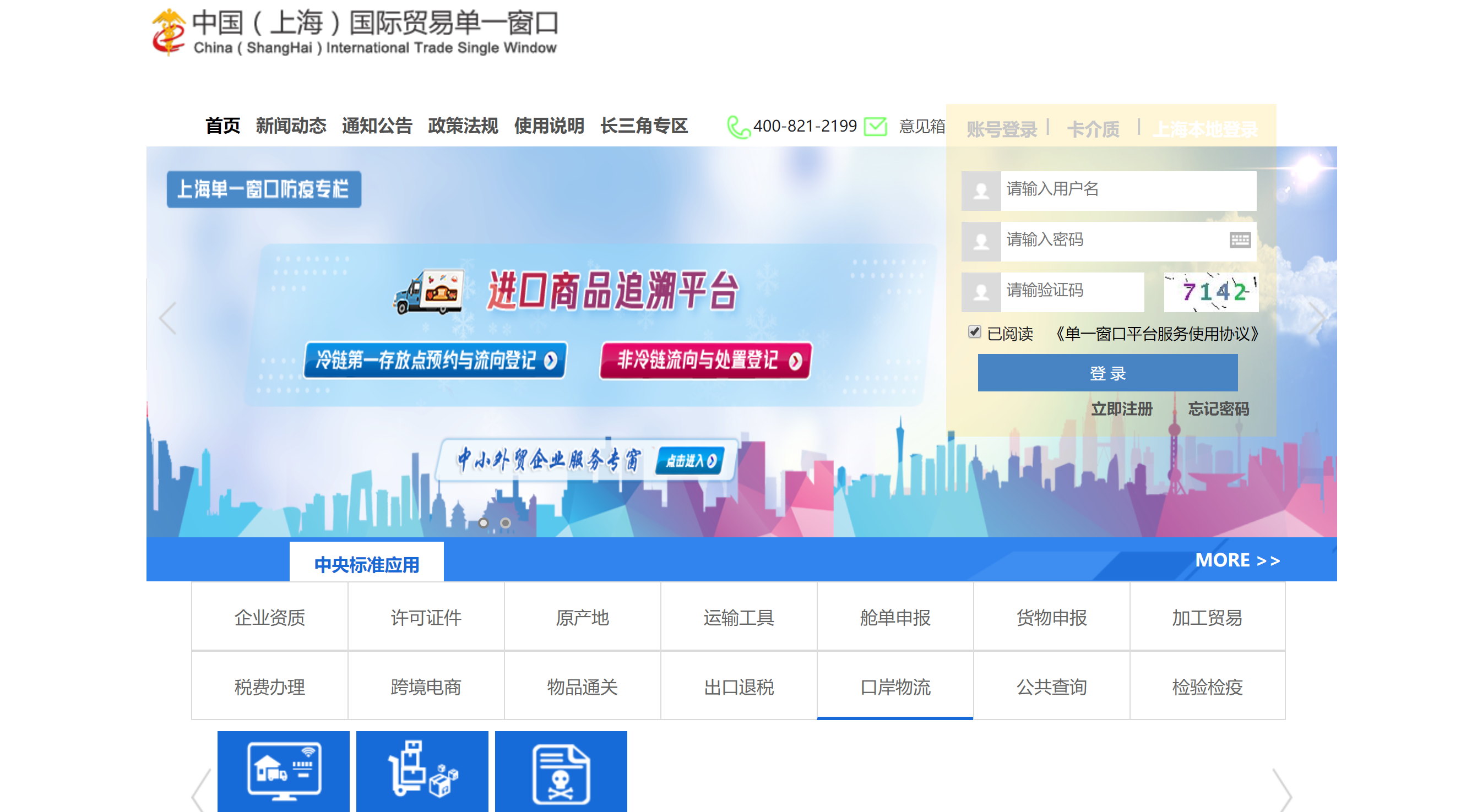Open 出口退税 category

point(738,686)
